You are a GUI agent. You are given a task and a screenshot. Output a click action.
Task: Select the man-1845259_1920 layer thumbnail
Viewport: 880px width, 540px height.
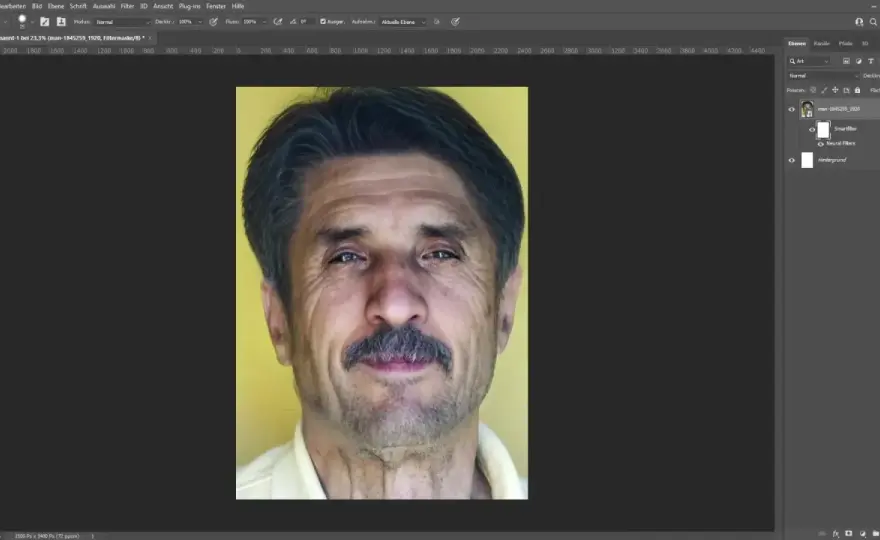pos(807,109)
